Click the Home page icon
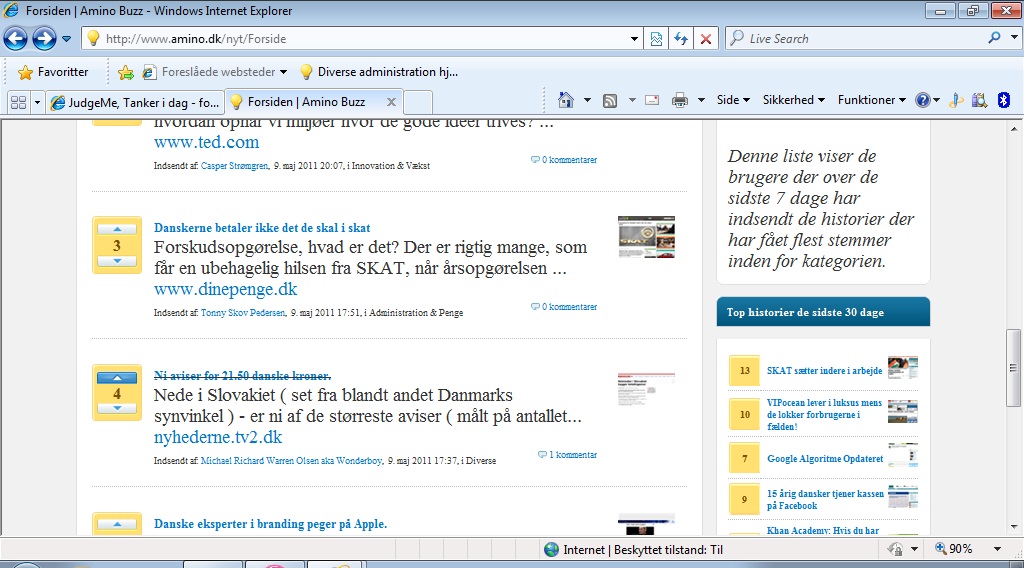The height and width of the screenshot is (568, 1024). pyautogui.click(x=566, y=101)
